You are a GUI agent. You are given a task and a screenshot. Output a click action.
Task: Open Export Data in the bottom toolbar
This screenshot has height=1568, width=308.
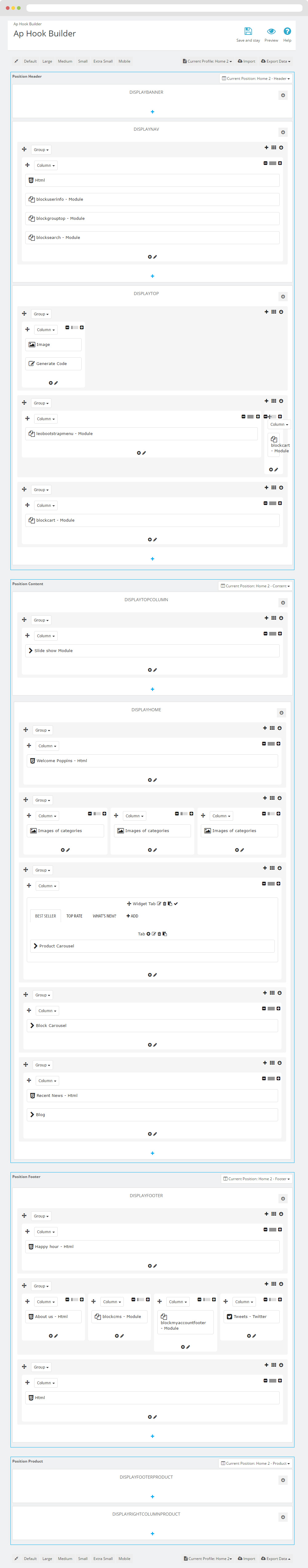point(276,1558)
